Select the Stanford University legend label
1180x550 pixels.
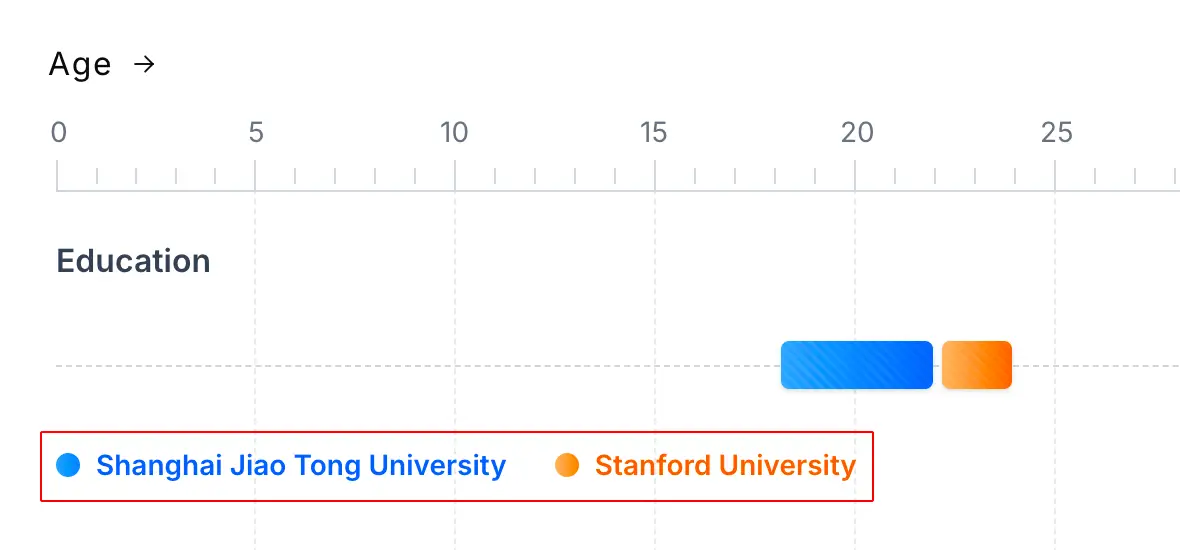(725, 465)
